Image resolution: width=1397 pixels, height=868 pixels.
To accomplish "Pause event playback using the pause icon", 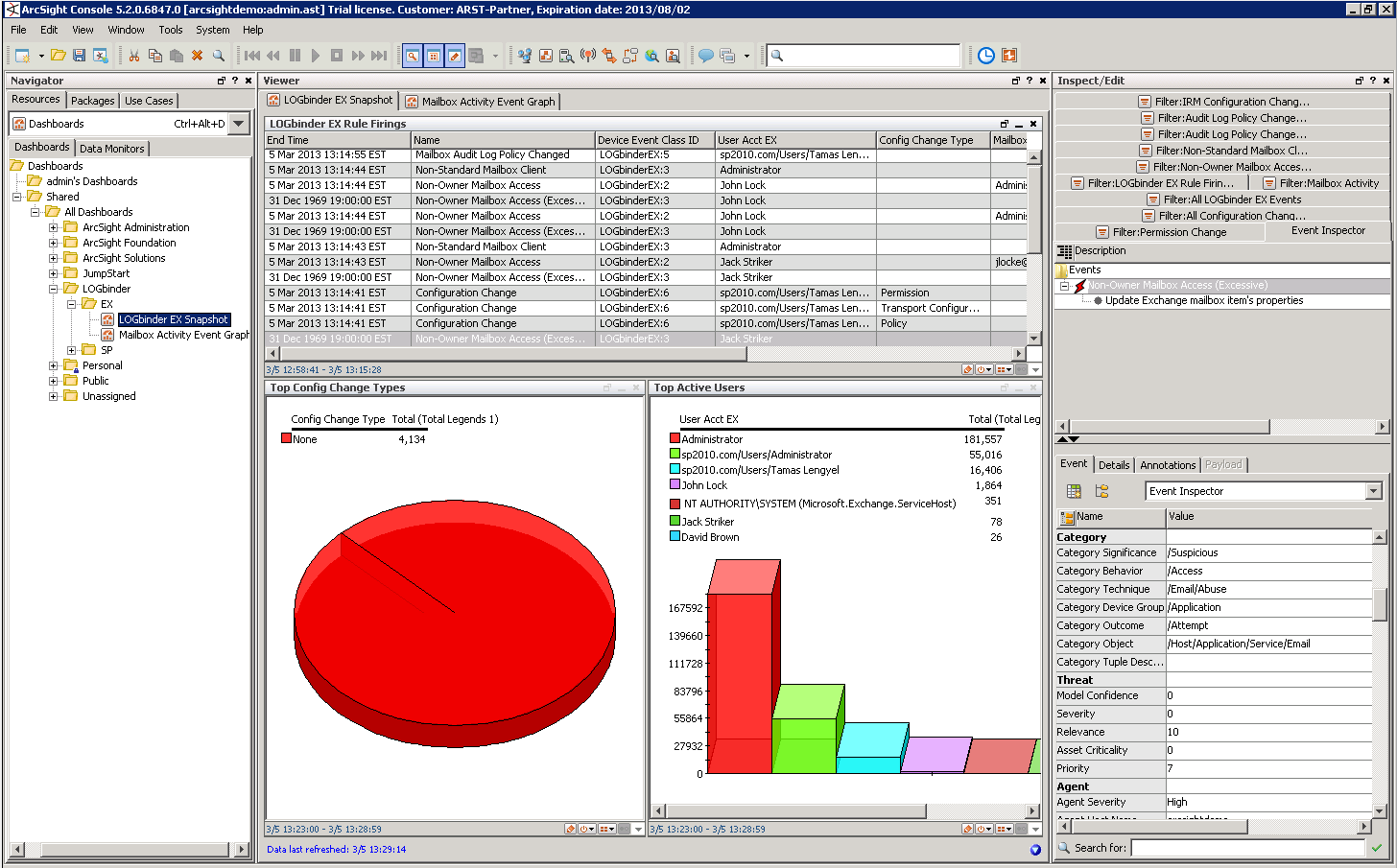I will click(x=294, y=56).
